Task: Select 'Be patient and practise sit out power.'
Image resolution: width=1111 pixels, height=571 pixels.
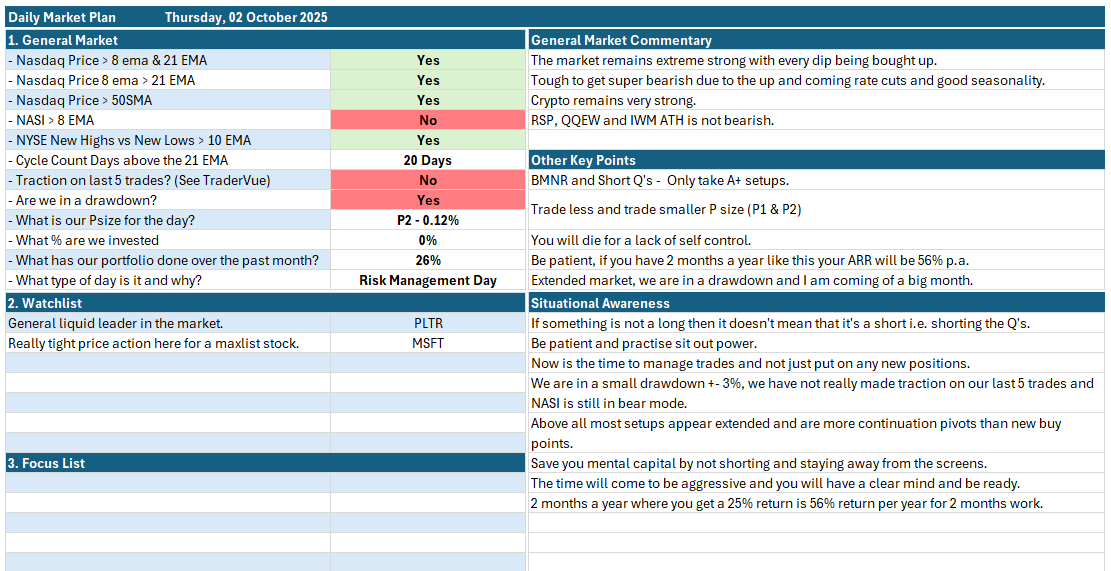Action: coord(817,343)
